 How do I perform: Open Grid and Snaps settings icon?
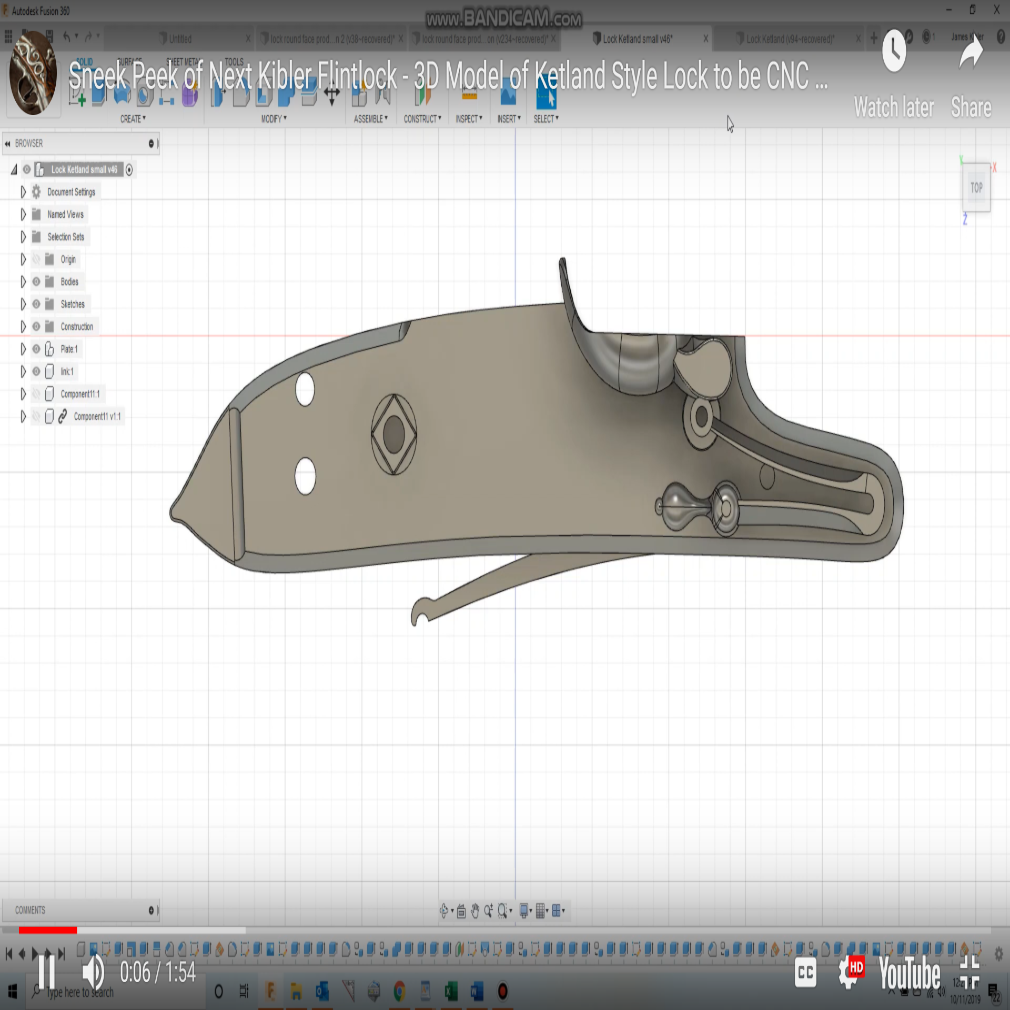coord(541,911)
